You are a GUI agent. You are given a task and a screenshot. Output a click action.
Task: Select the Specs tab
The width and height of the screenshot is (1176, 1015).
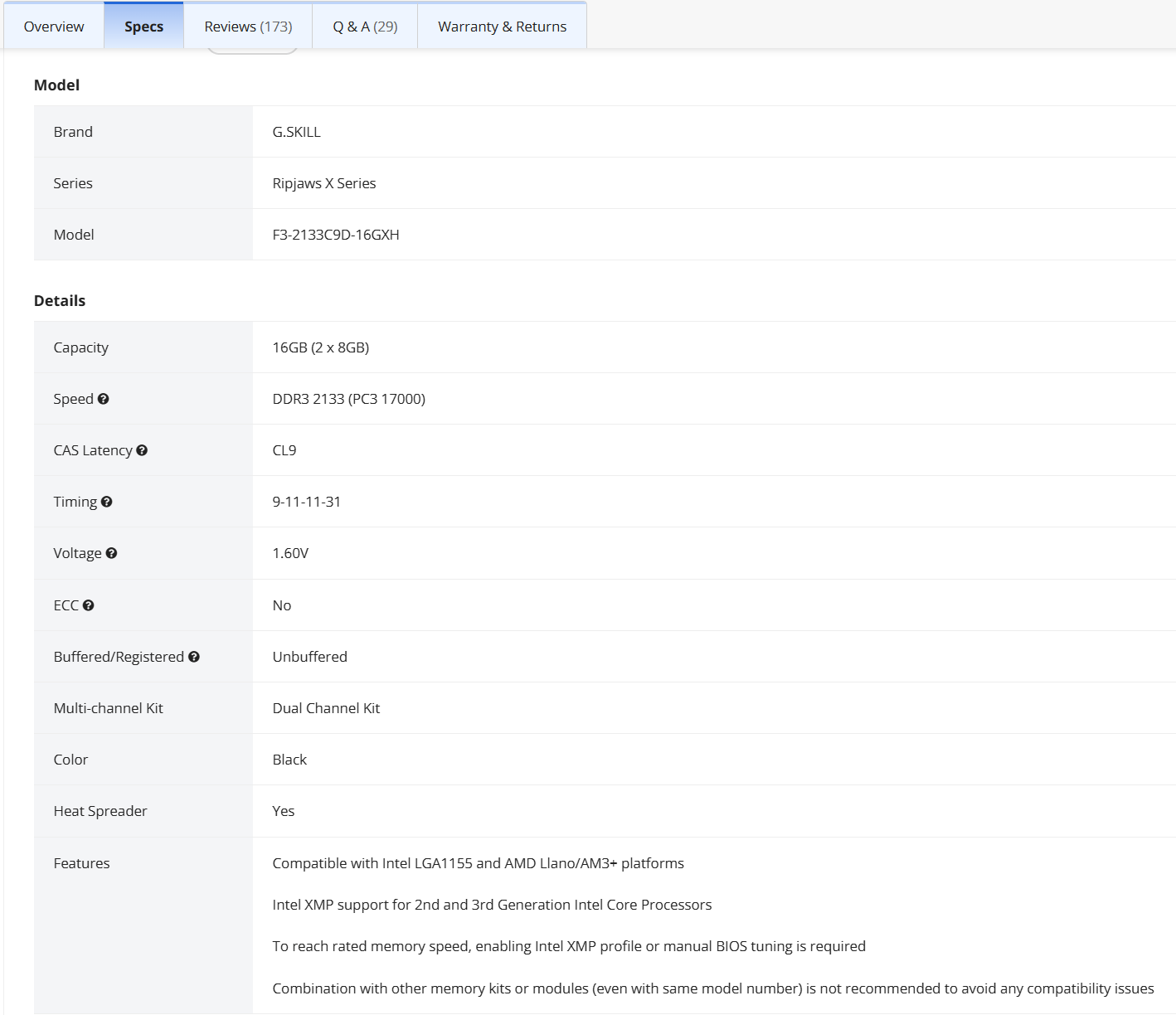coord(143,27)
